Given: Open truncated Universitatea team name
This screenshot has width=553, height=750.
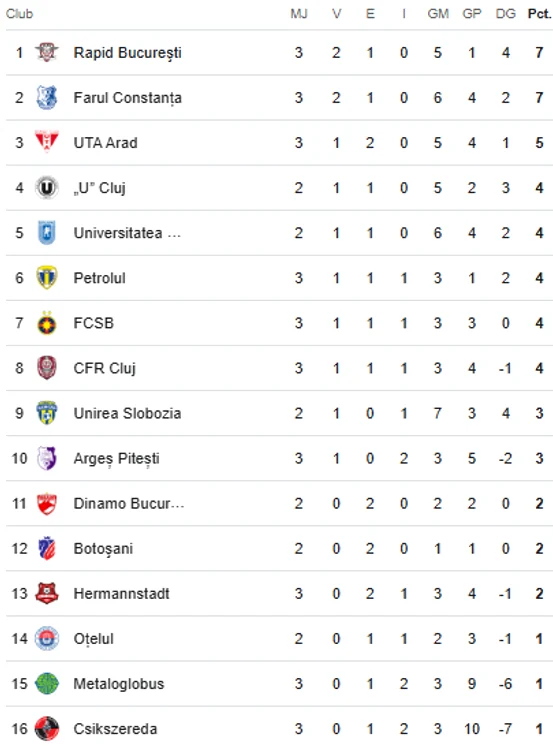Looking at the screenshot, I should (x=127, y=233).
